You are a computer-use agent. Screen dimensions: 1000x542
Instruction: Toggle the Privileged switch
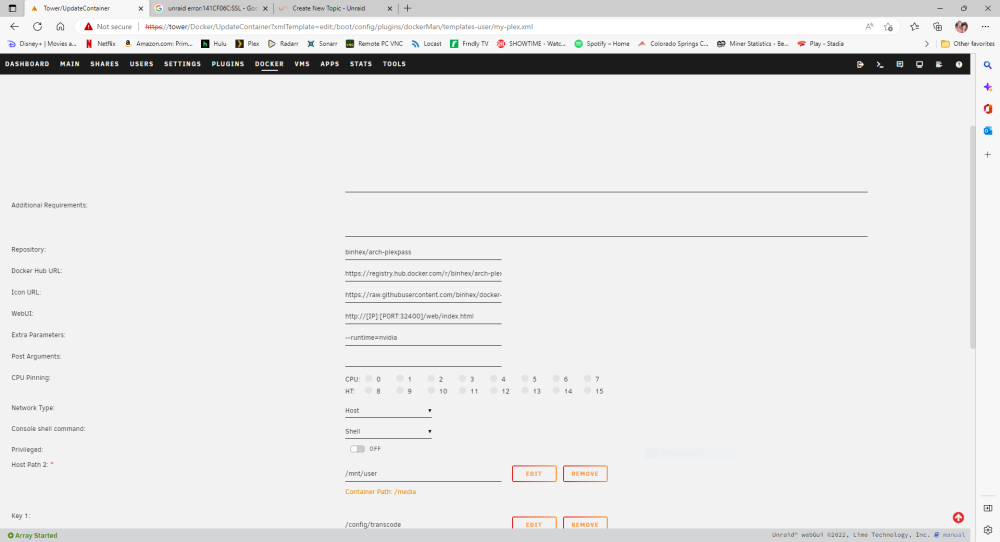[357, 449]
